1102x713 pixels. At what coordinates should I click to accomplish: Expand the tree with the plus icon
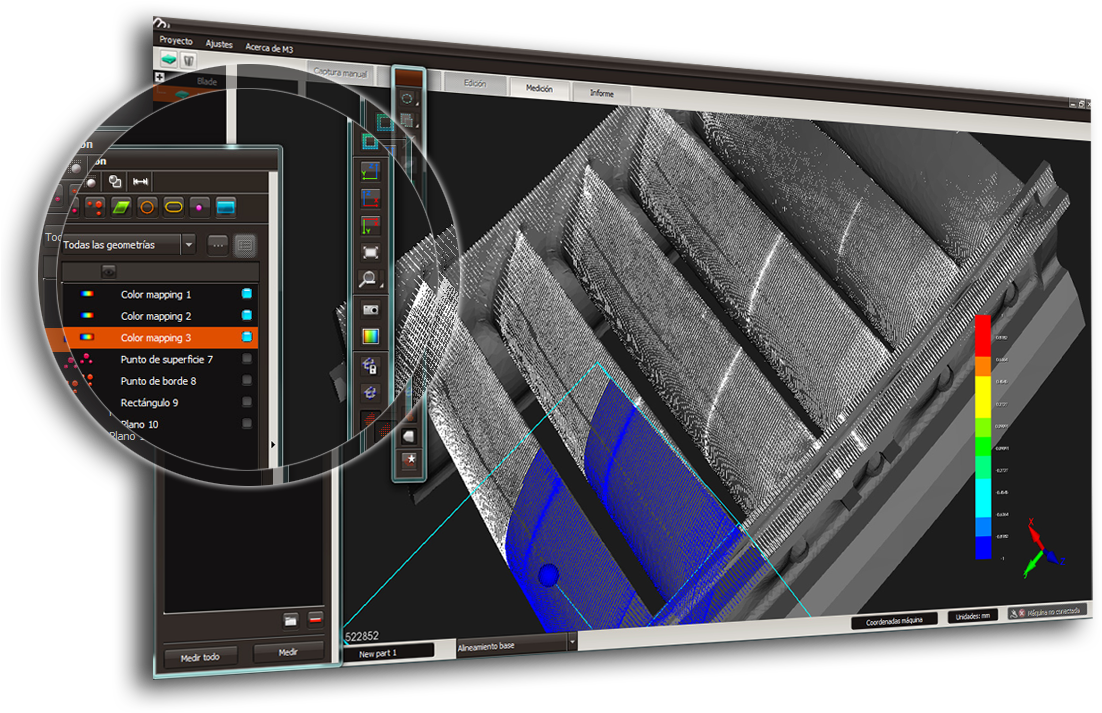(x=160, y=77)
